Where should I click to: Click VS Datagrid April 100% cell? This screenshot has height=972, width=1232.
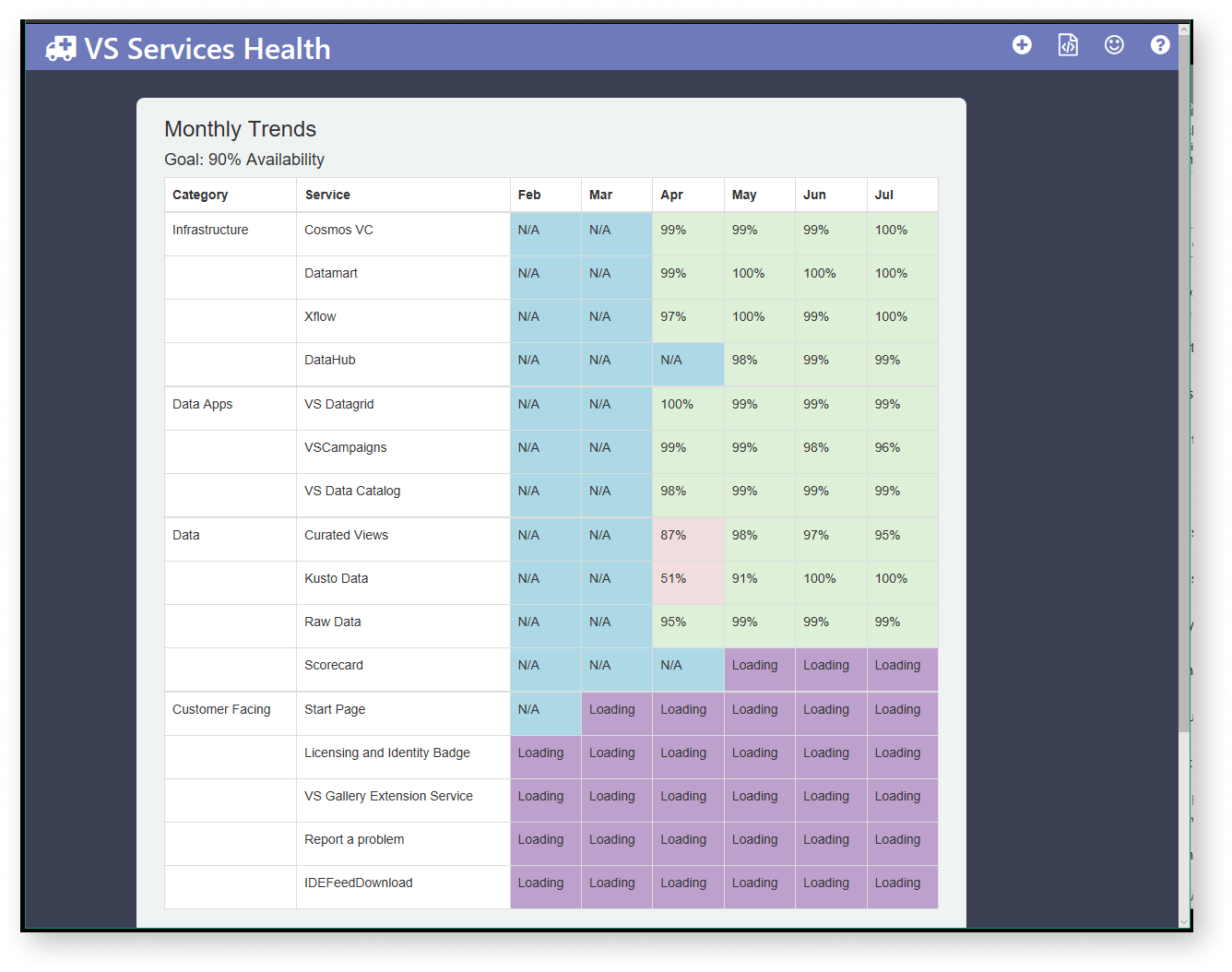tap(688, 409)
